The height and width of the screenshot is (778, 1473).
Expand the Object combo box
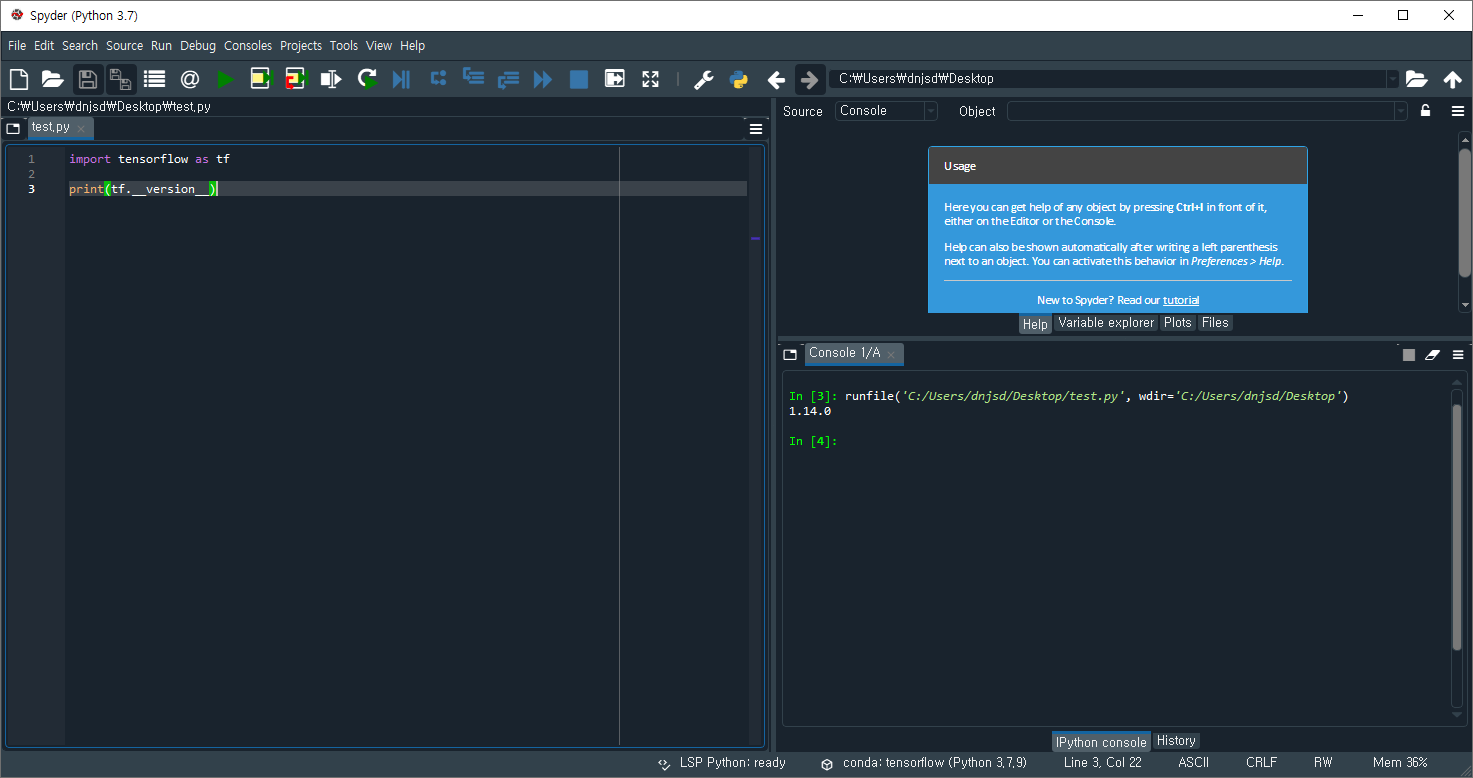(x=1400, y=111)
